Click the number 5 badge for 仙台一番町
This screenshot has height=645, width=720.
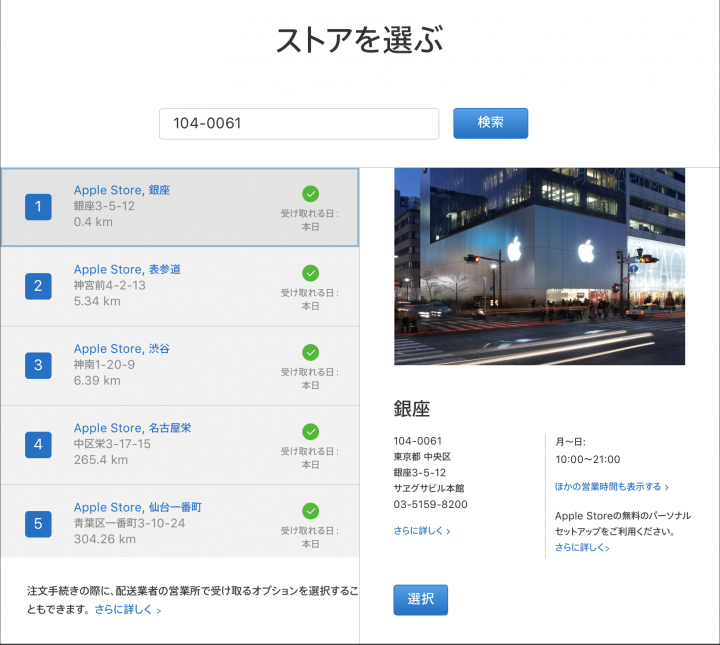coord(38,524)
